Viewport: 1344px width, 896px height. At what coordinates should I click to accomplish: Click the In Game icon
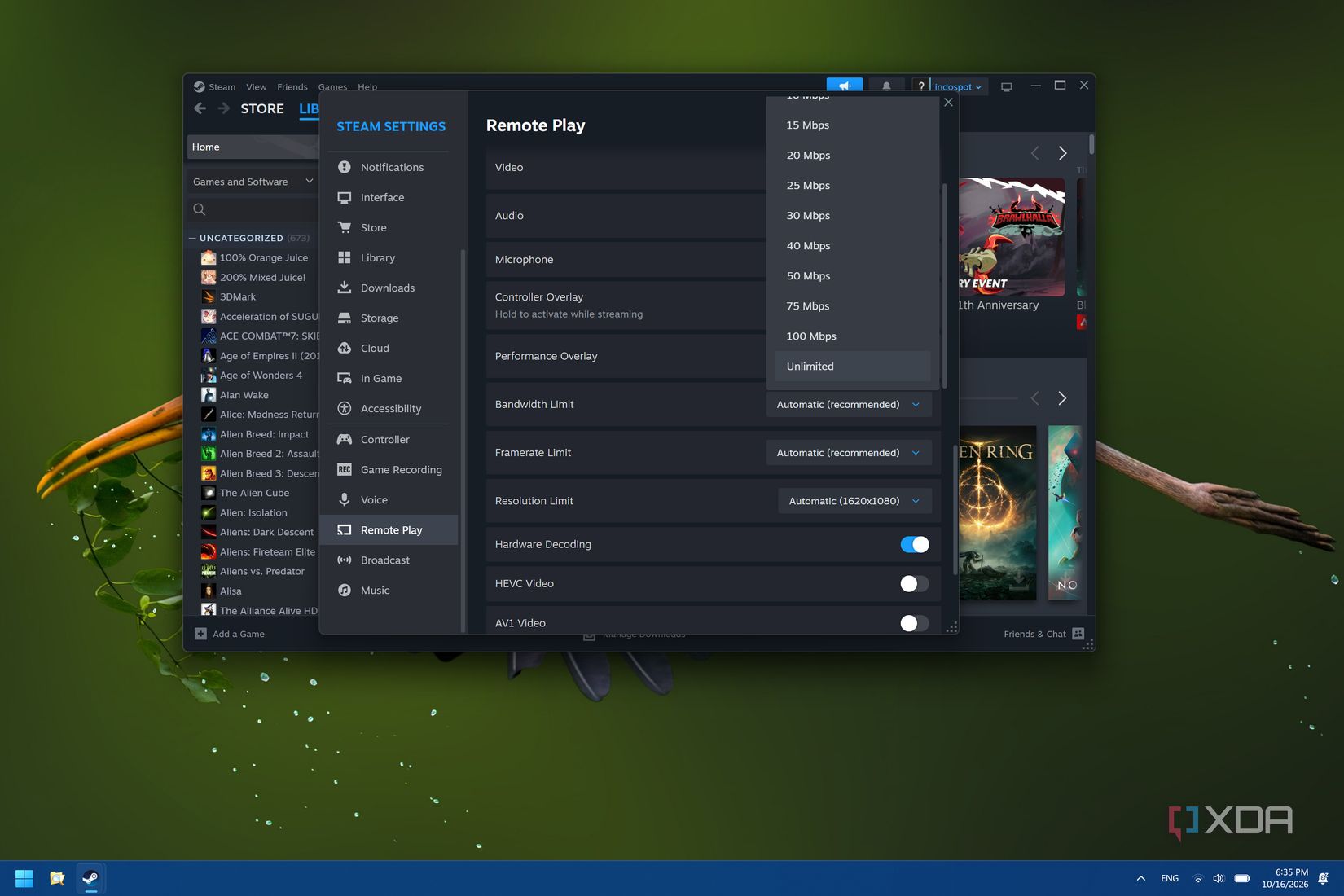pyautogui.click(x=345, y=378)
